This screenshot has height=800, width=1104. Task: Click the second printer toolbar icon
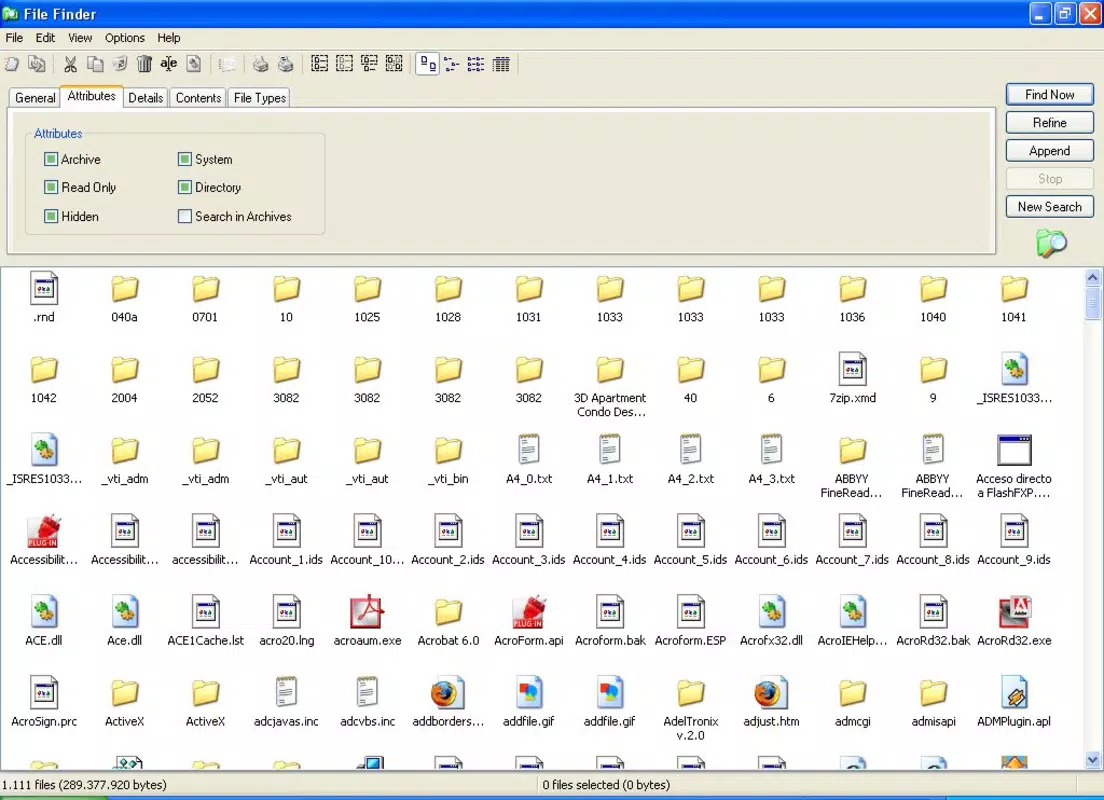pyautogui.click(x=285, y=65)
